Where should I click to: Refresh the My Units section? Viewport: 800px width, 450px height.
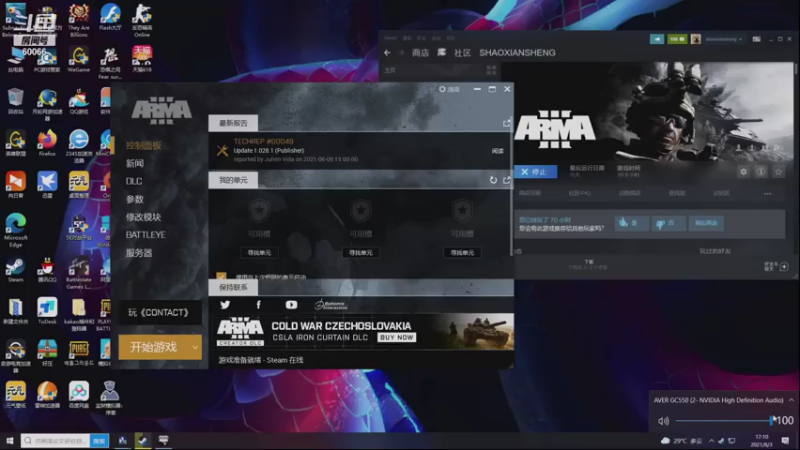pyautogui.click(x=493, y=180)
